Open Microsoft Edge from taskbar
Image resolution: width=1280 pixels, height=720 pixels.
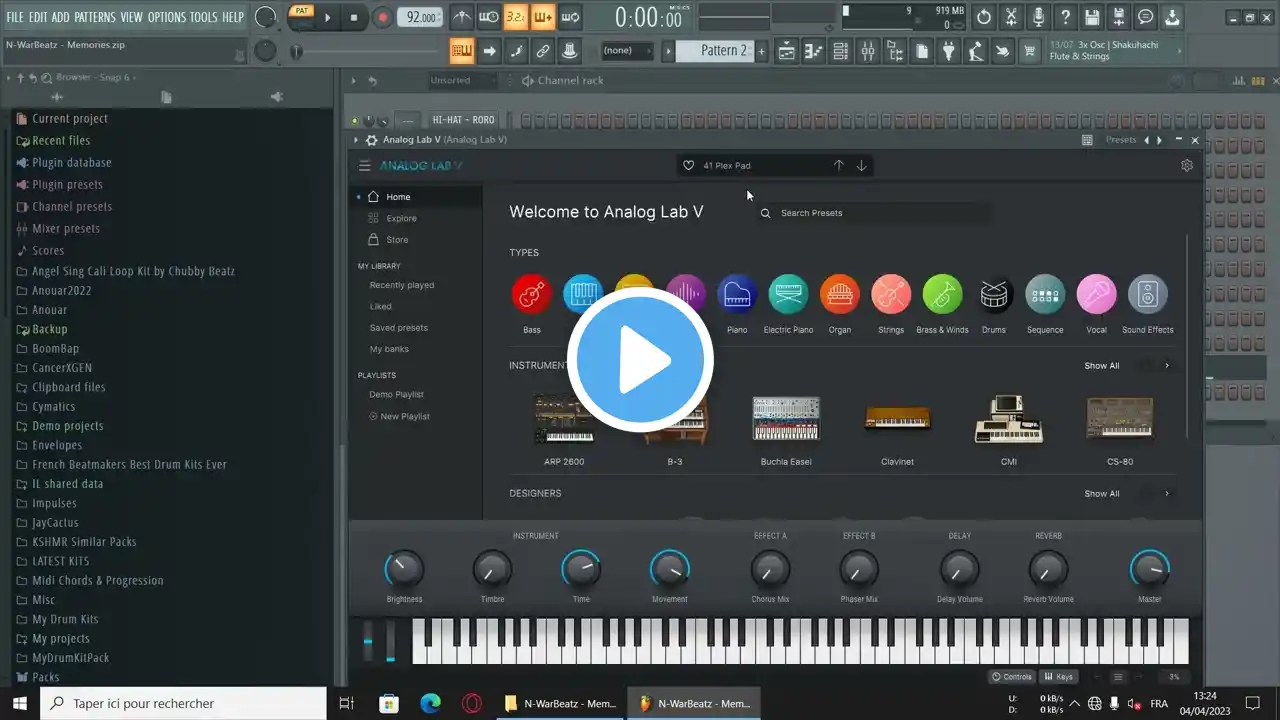(430, 703)
